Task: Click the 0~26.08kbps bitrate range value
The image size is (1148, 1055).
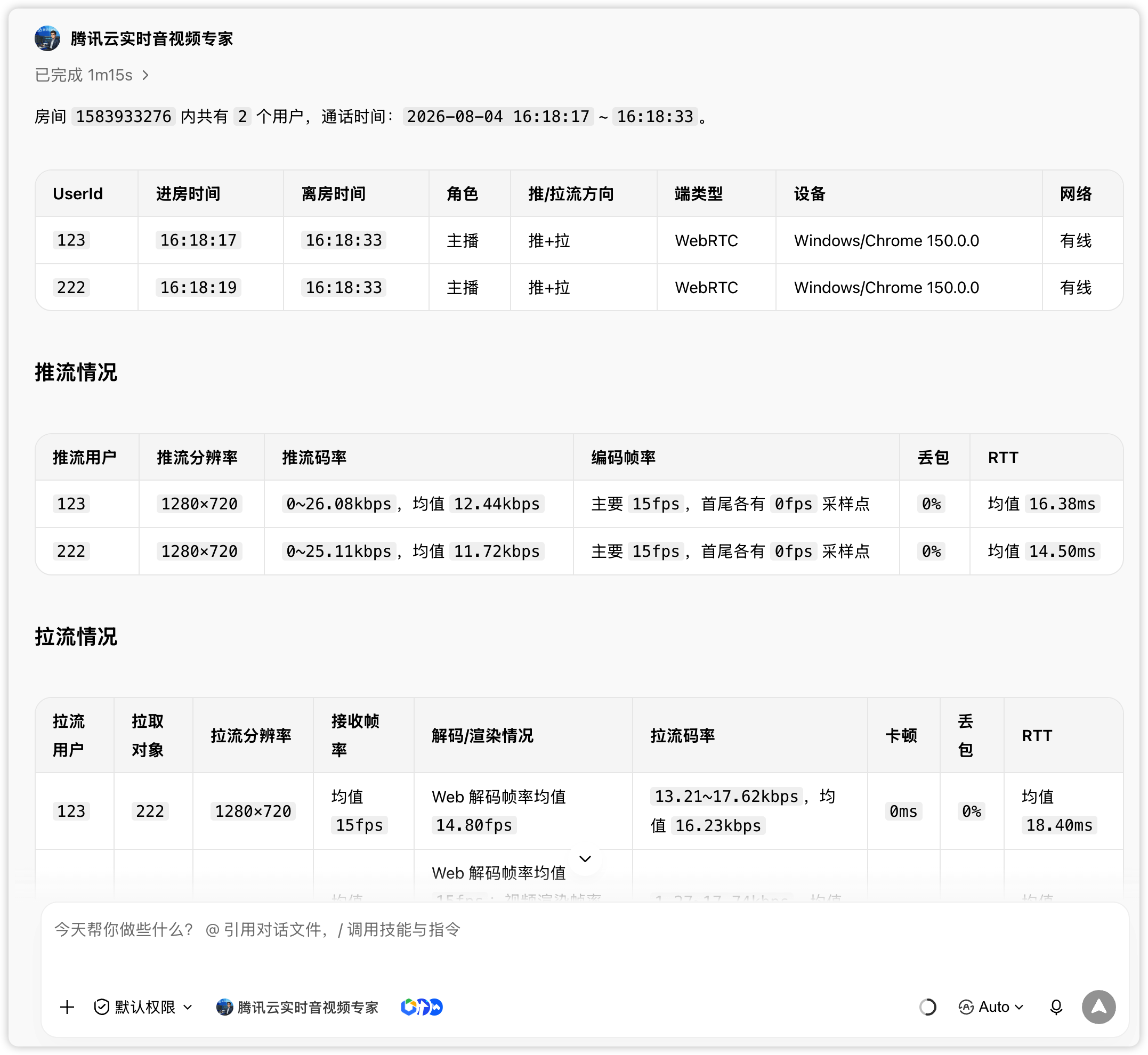Action: click(x=338, y=504)
